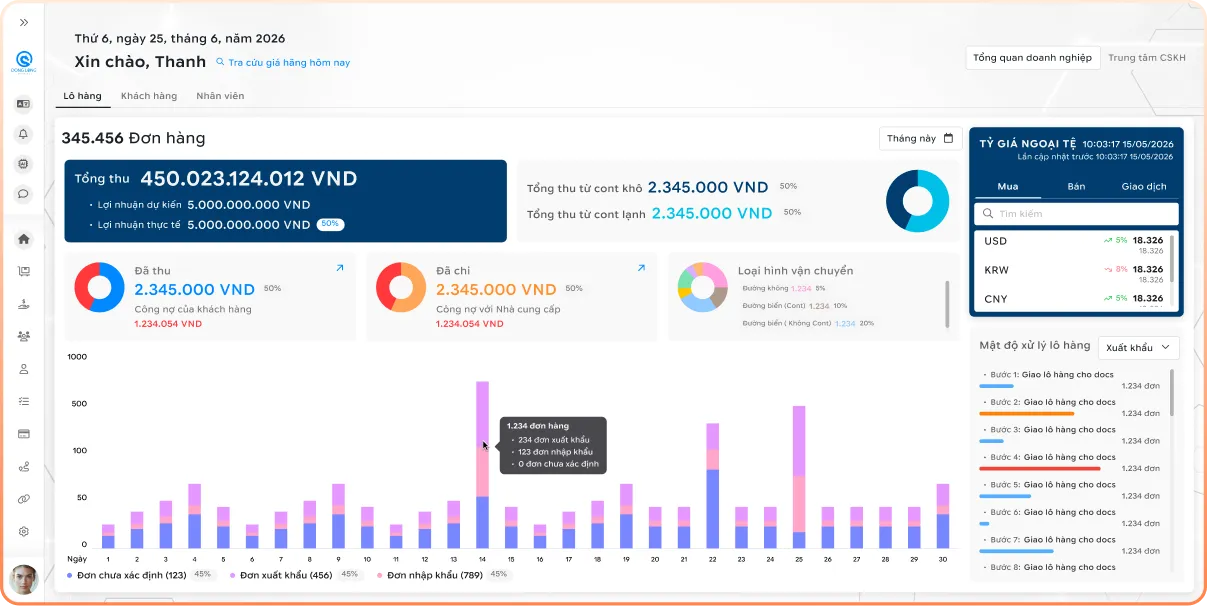Click Bước 1 blue progress bar

996,385
